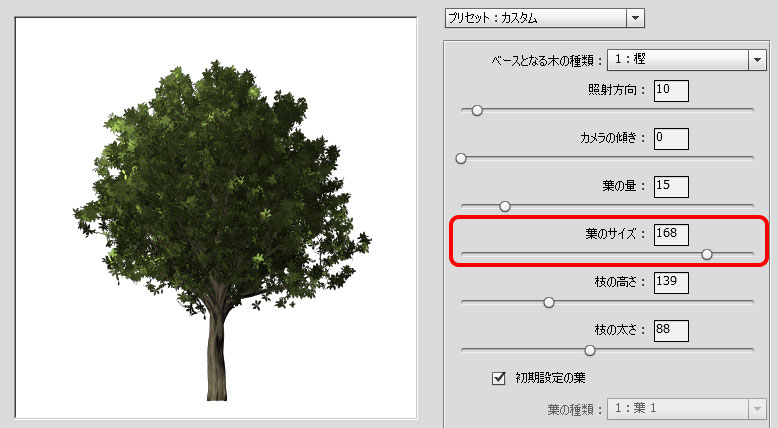Viewport: 778px width, 428px height.
Task: Click the カメラの傾き label text
Action: (613, 138)
